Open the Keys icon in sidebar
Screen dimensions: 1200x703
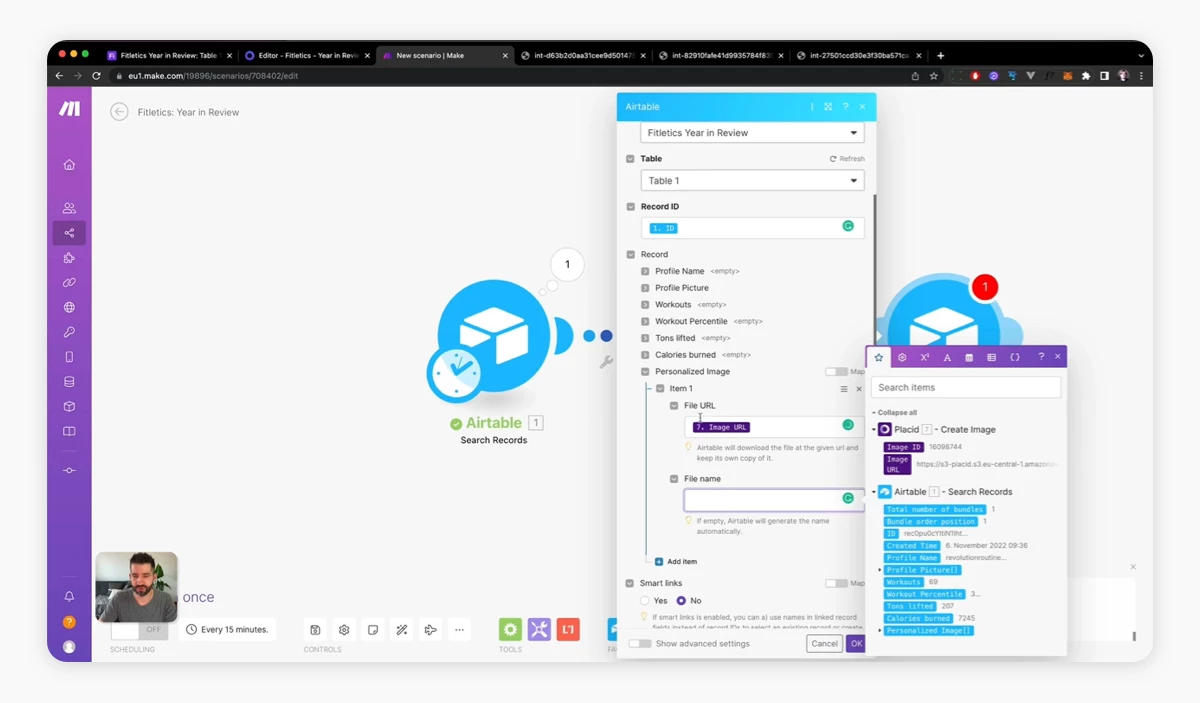(69, 332)
